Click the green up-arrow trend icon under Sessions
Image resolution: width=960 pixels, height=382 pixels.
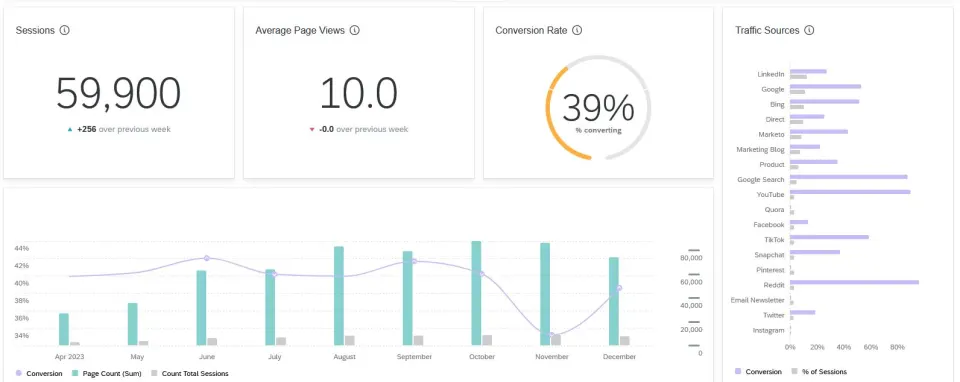pos(70,129)
